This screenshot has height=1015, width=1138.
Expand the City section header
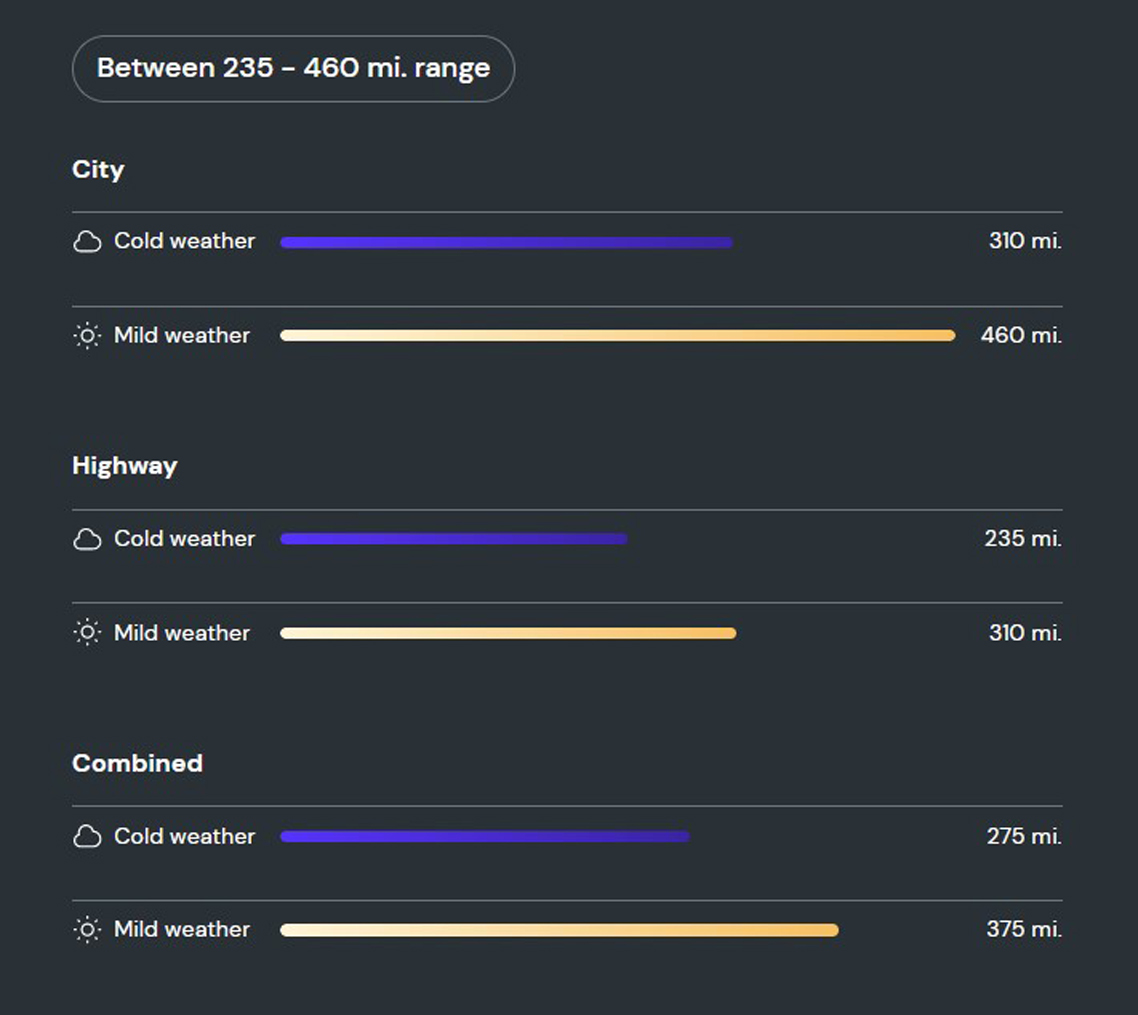97,170
